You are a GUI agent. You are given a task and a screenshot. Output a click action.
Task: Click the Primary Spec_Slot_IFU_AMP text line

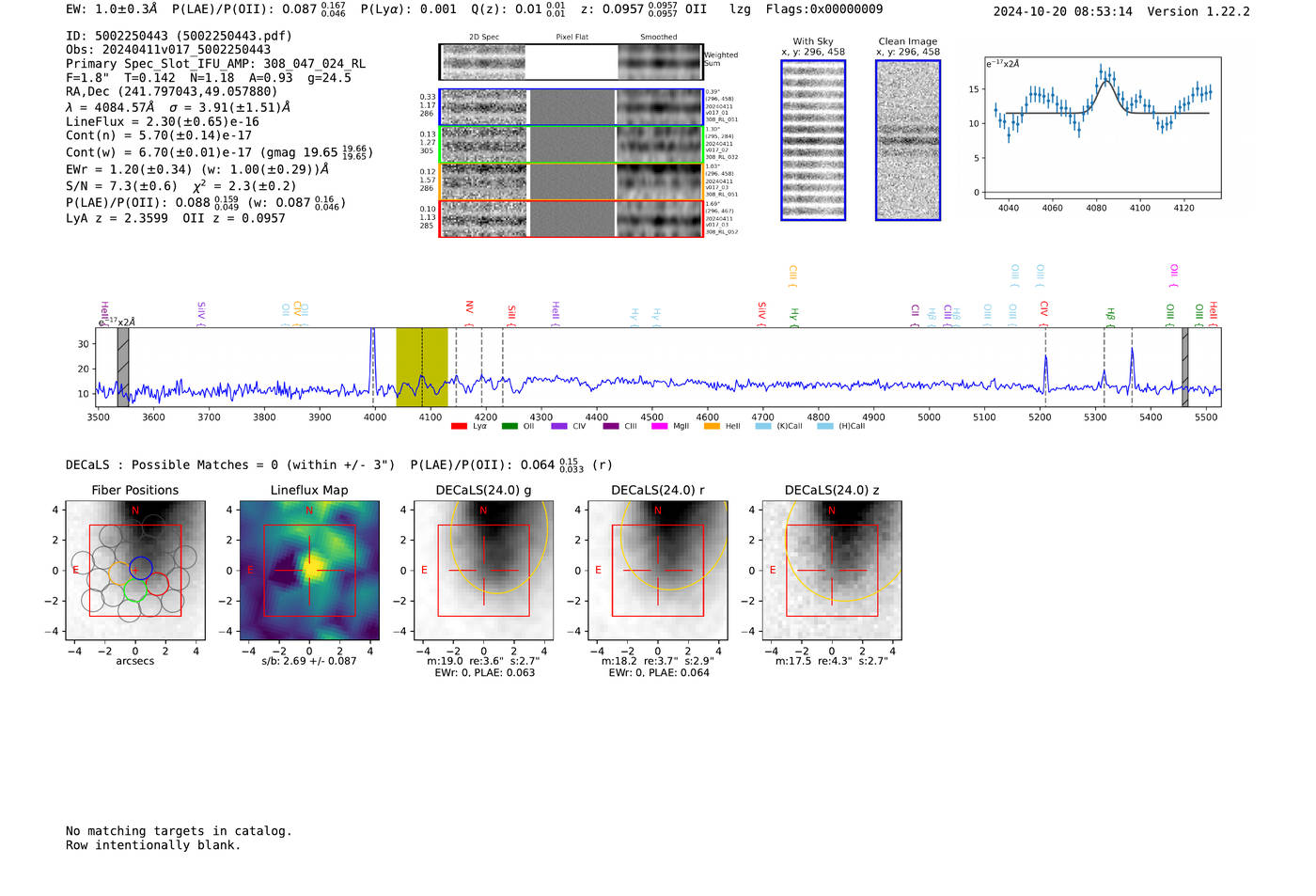(216, 64)
